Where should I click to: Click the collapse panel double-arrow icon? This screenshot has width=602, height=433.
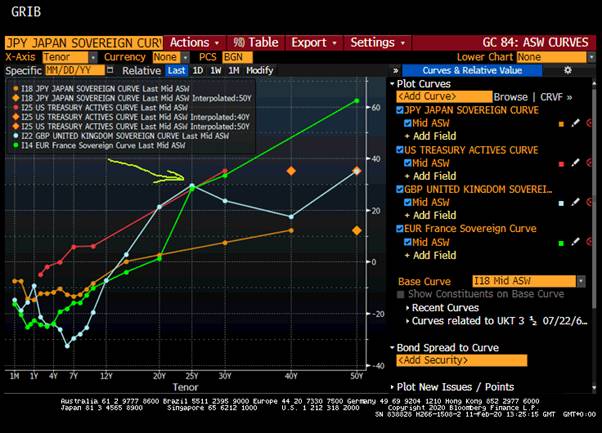(395, 71)
